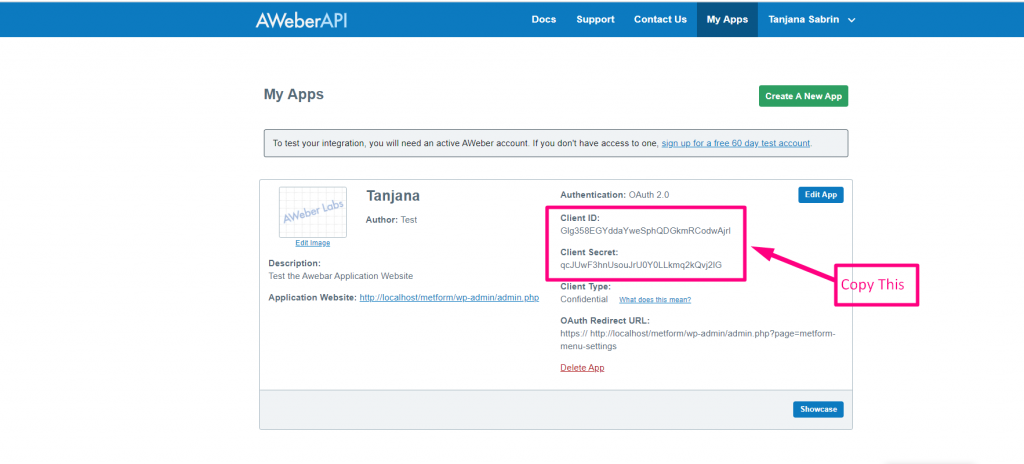This screenshot has height=464, width=1024.
Task: Click the app description text
Action: (341, 276)
